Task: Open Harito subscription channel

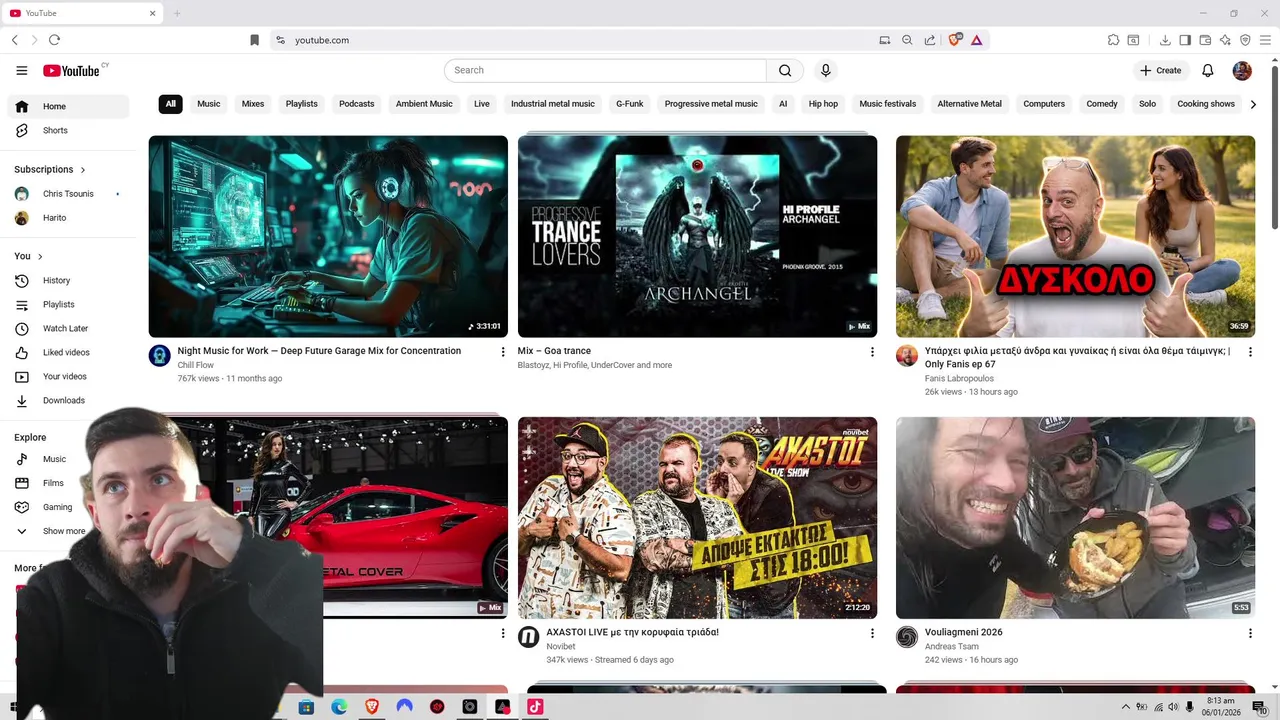Action: point(68,218)
